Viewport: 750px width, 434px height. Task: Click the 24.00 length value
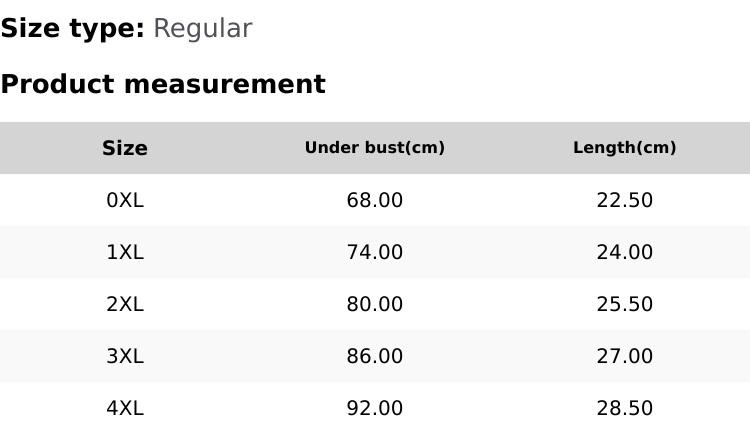(625, 252)
